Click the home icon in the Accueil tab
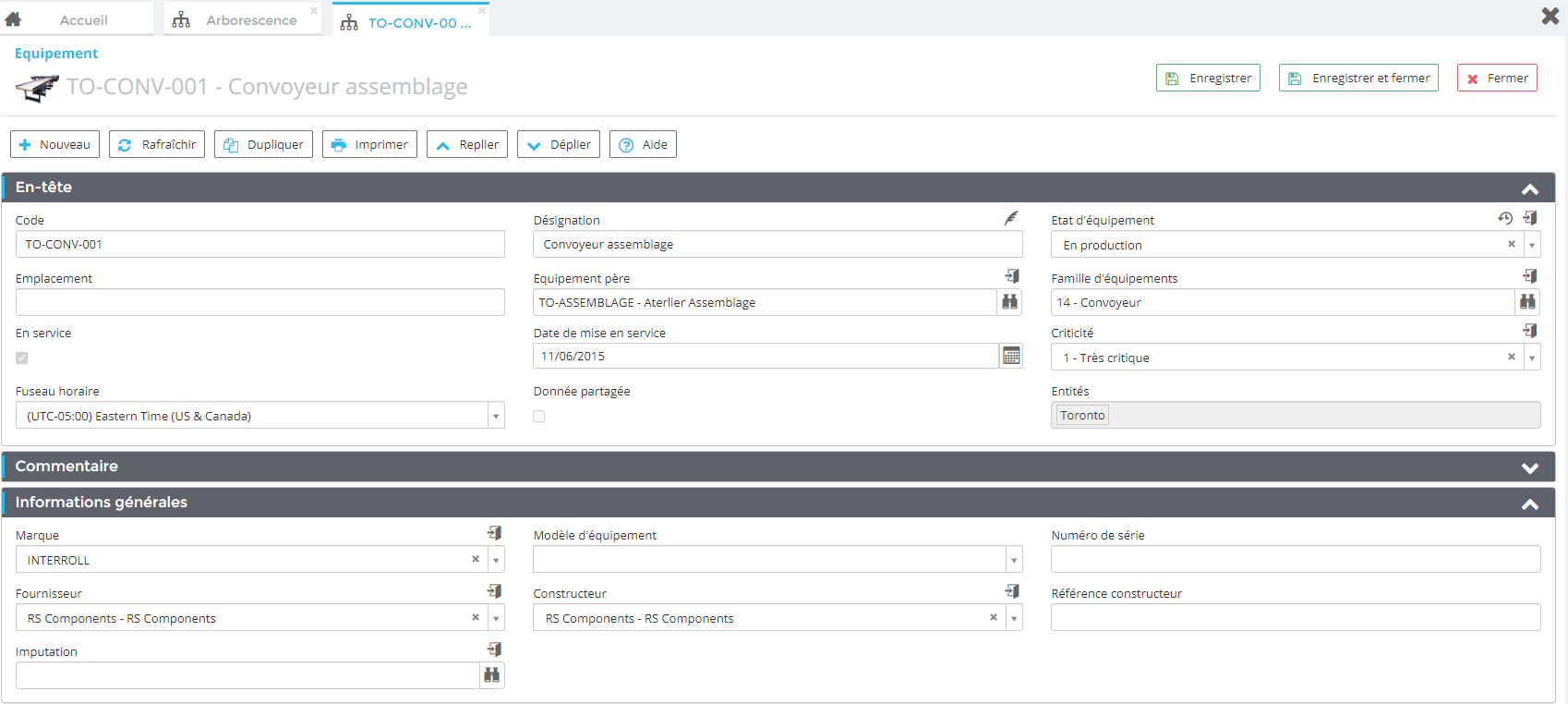The image size is (1568, 704). (x=14, y=19)
